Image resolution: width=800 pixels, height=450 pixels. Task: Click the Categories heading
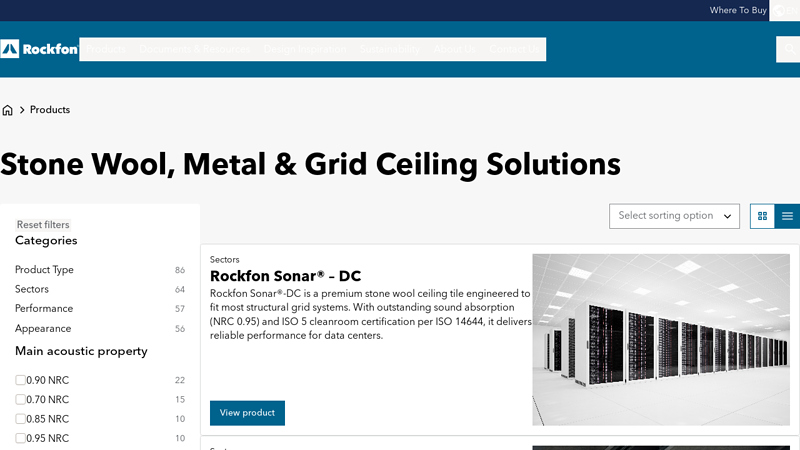click(46, 241)
